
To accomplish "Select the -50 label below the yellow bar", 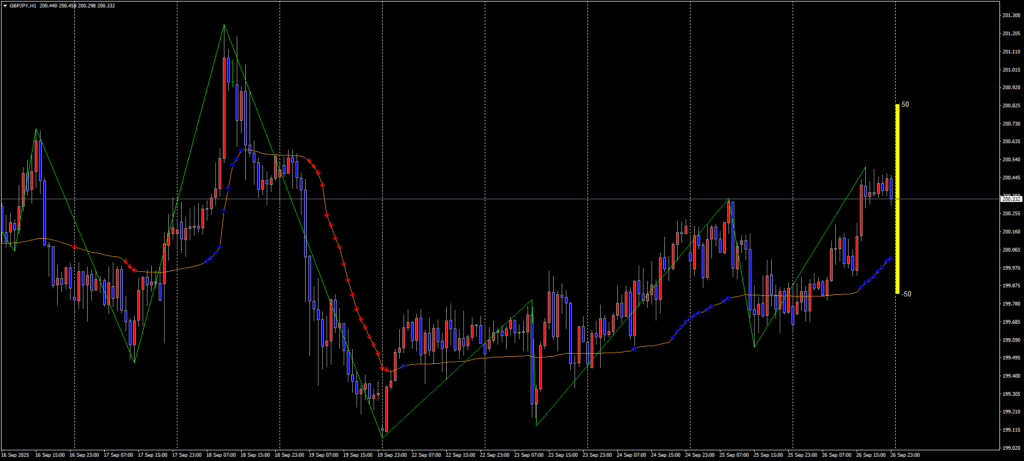I will coord(905,294).
